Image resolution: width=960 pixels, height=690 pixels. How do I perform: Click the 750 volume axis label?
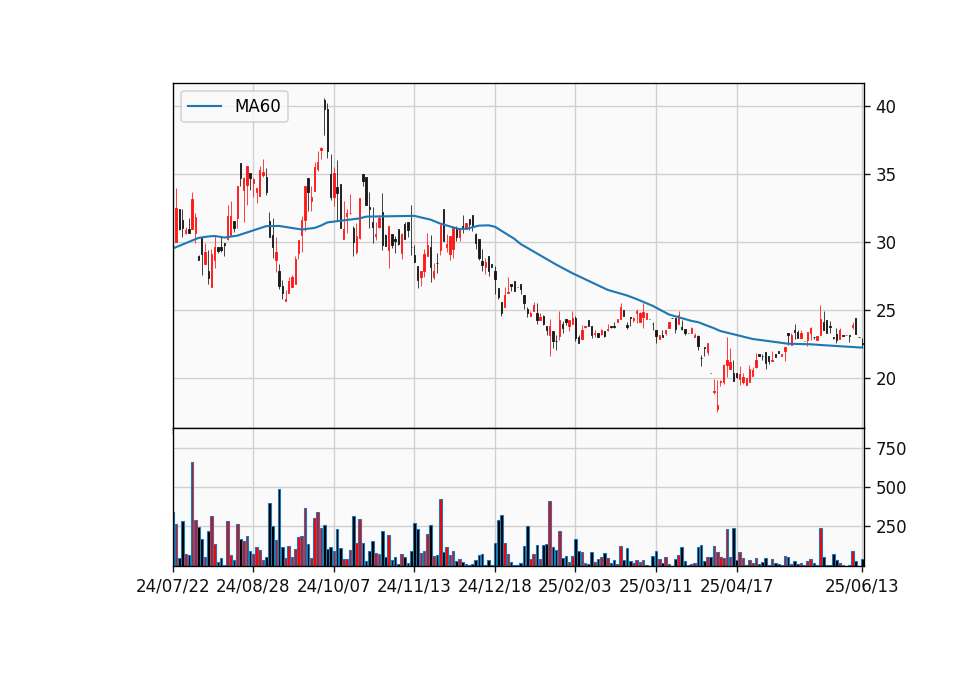coord(891,449)
